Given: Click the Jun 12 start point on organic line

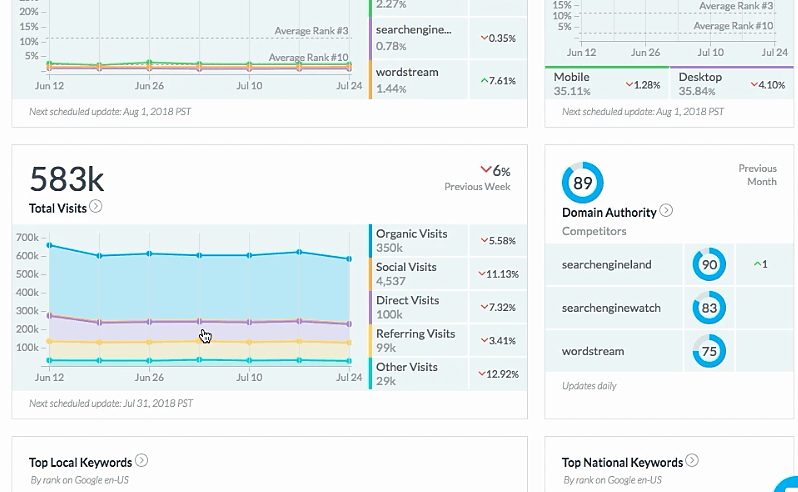Looking at the screenshot, I should tap(49, 245).
